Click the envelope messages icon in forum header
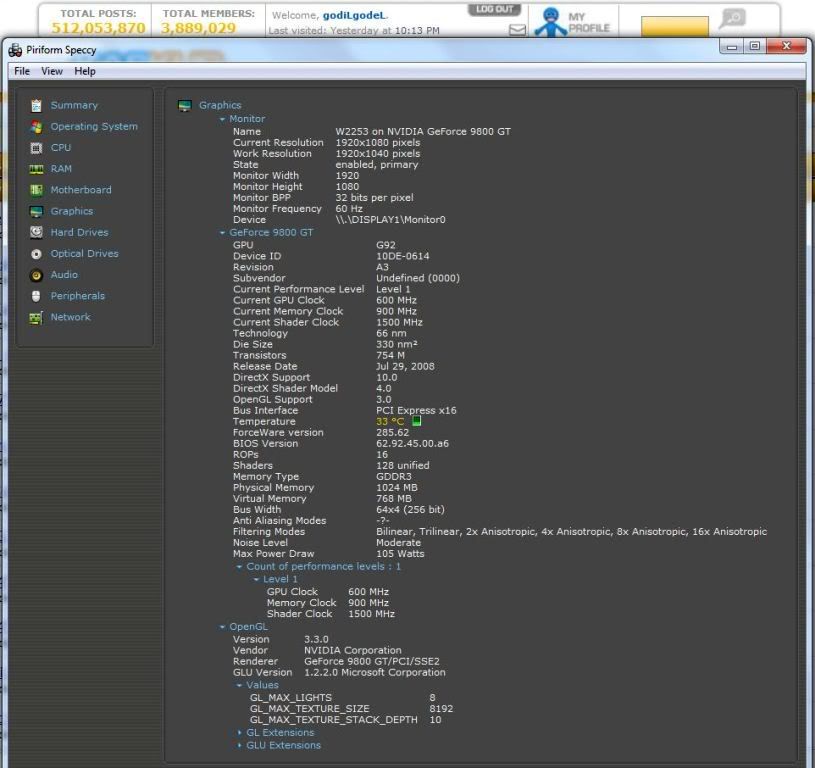 coord(517,30)
